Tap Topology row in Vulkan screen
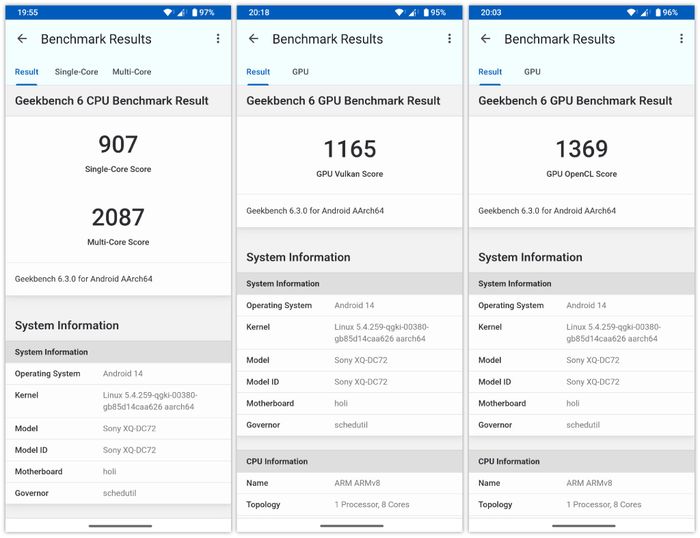This screenshot has width=700, height=538. pos(350,505)
